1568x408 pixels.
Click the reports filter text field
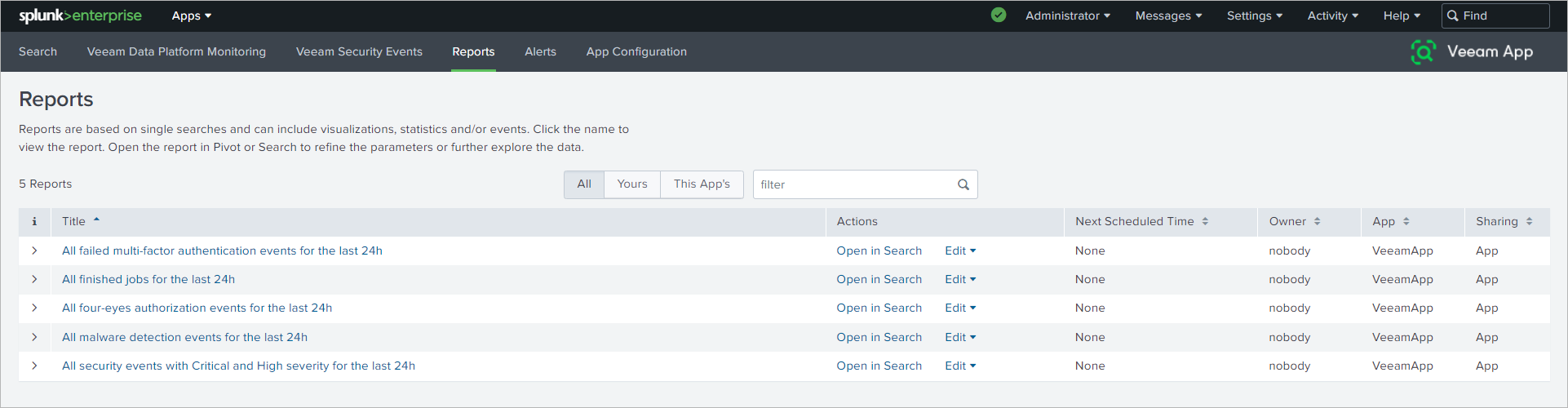click(853, 184)
